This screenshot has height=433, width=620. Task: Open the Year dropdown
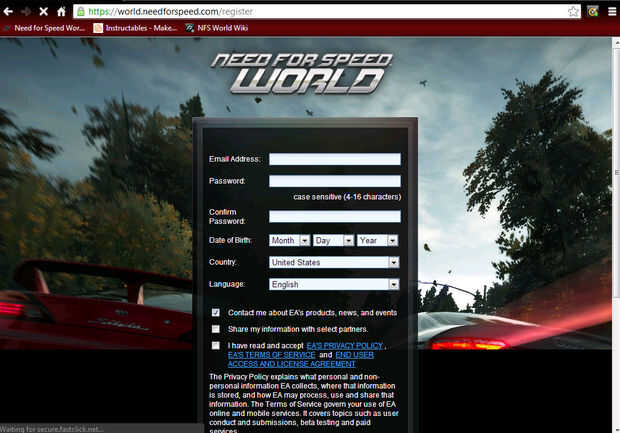[x=377, y=240]
